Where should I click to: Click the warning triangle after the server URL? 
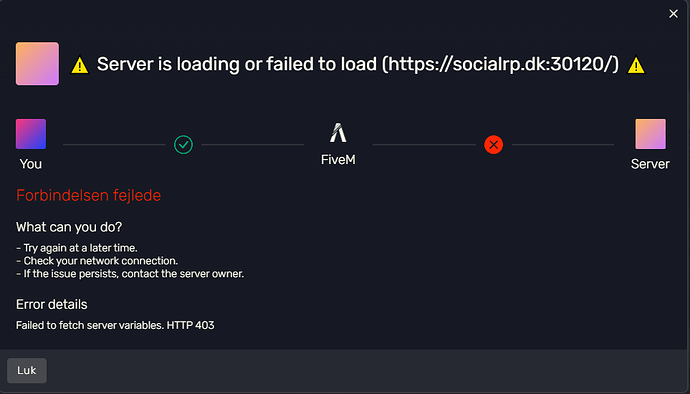636,65
